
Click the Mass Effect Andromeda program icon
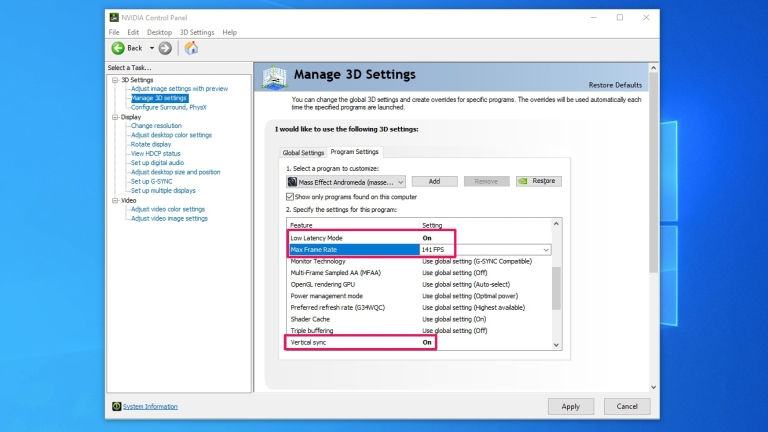[x=292, y=182]
